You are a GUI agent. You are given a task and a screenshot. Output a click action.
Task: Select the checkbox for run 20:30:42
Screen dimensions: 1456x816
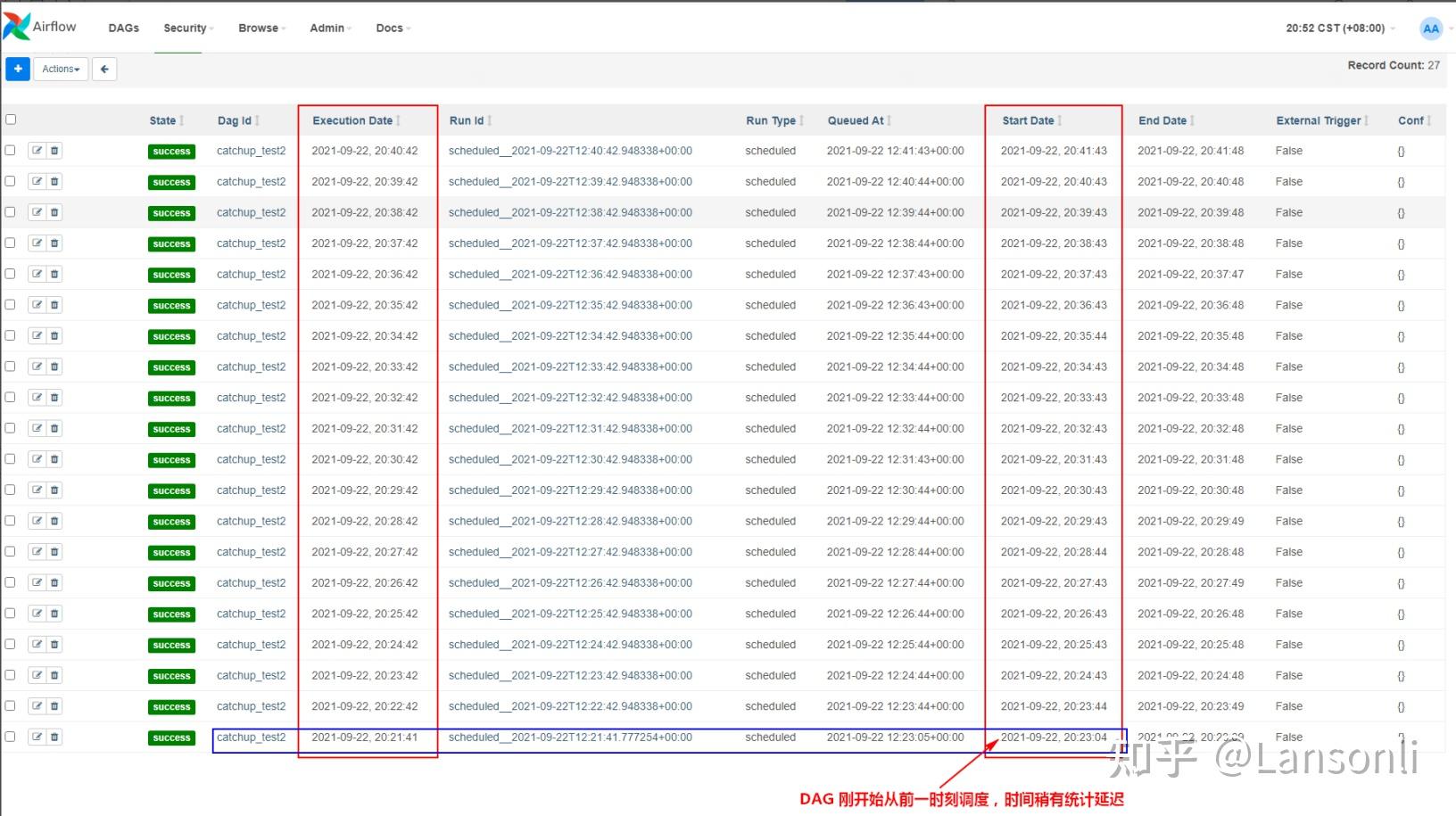pyautogui.click(x=11, y=458)
